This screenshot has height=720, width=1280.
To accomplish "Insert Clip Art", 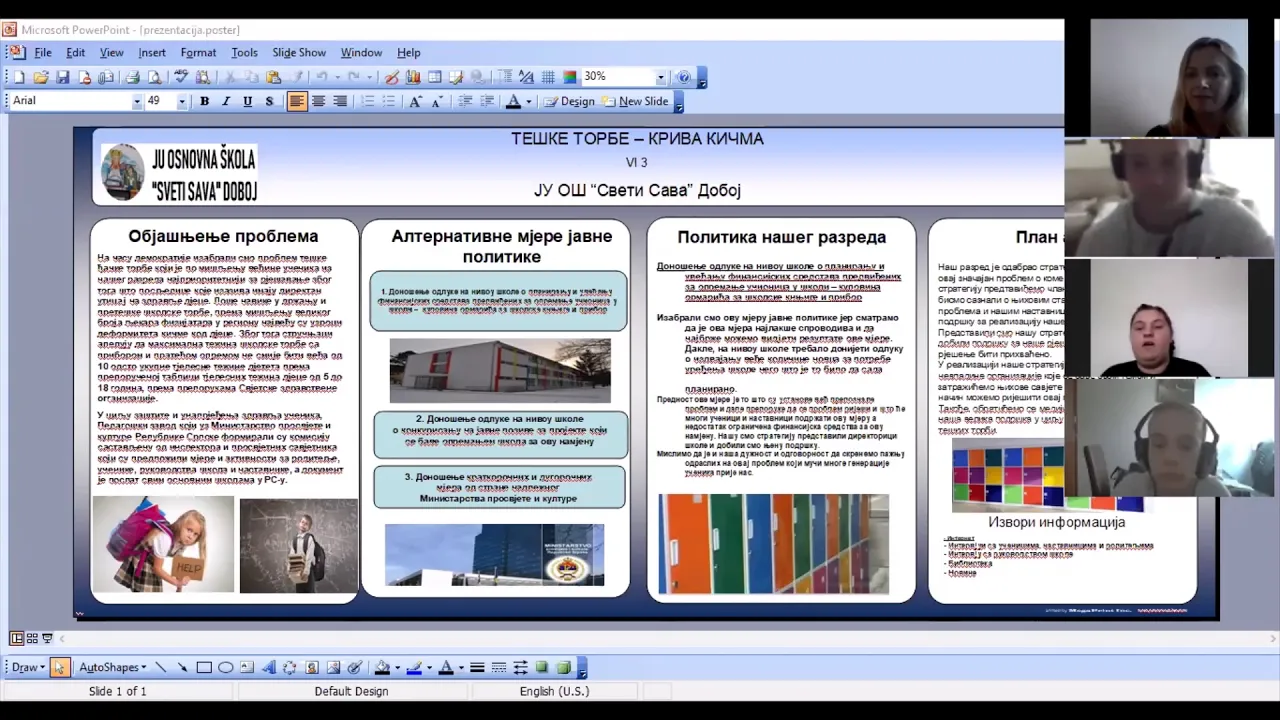I will (311, 667).
